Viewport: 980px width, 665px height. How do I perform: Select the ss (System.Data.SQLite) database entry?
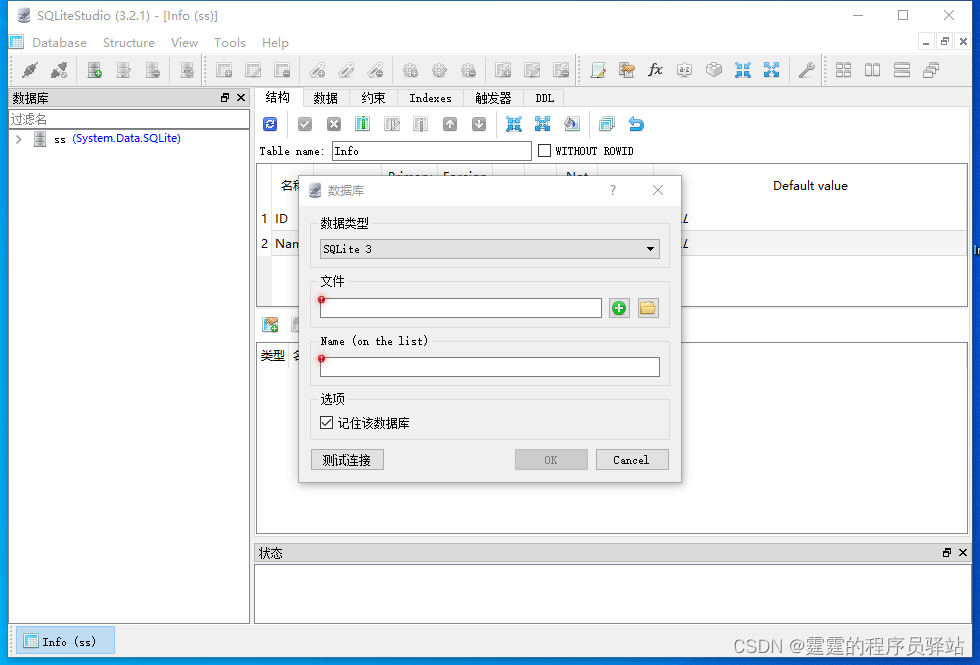117,139
